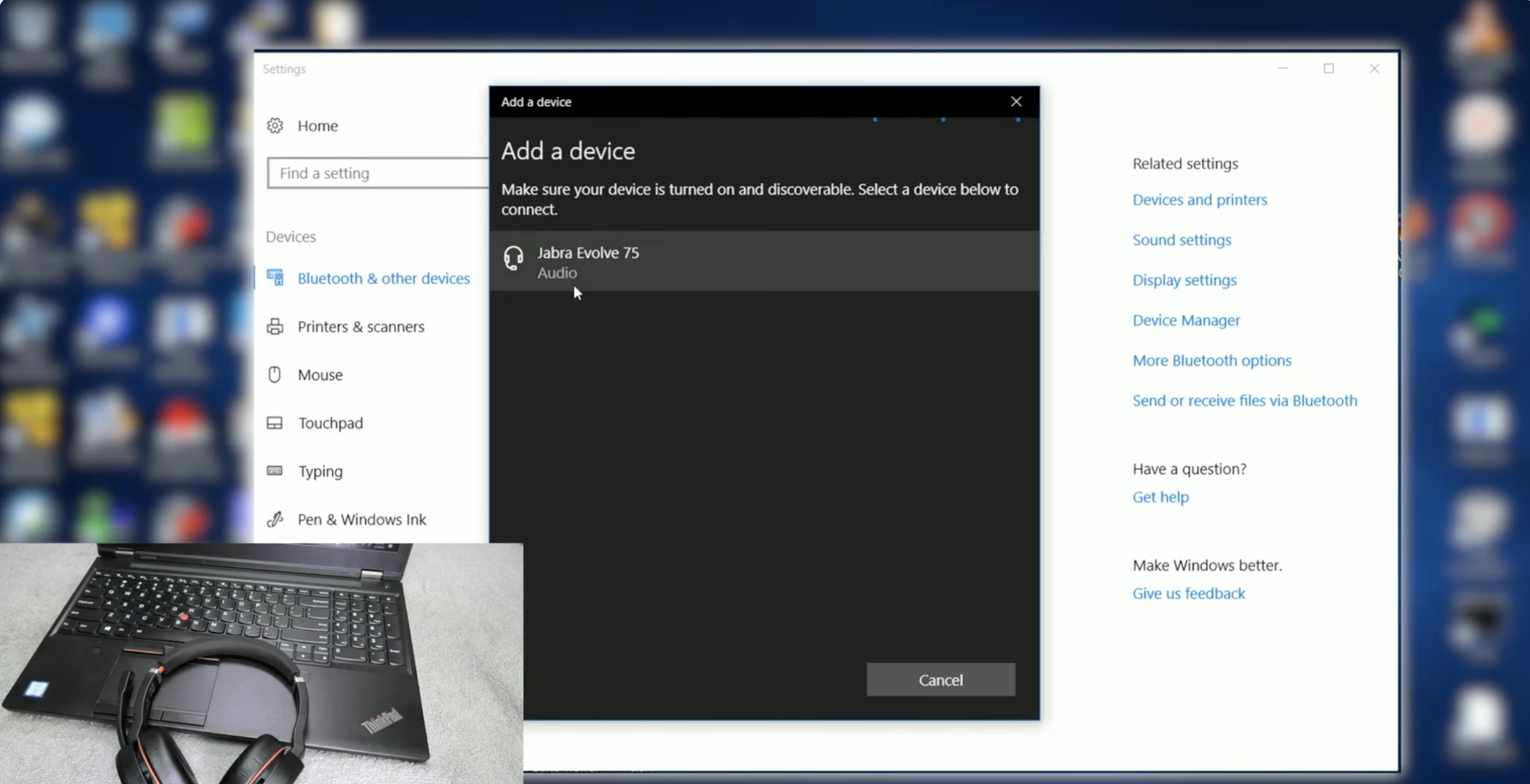Click the Home gear icon

tap(275, 125)
